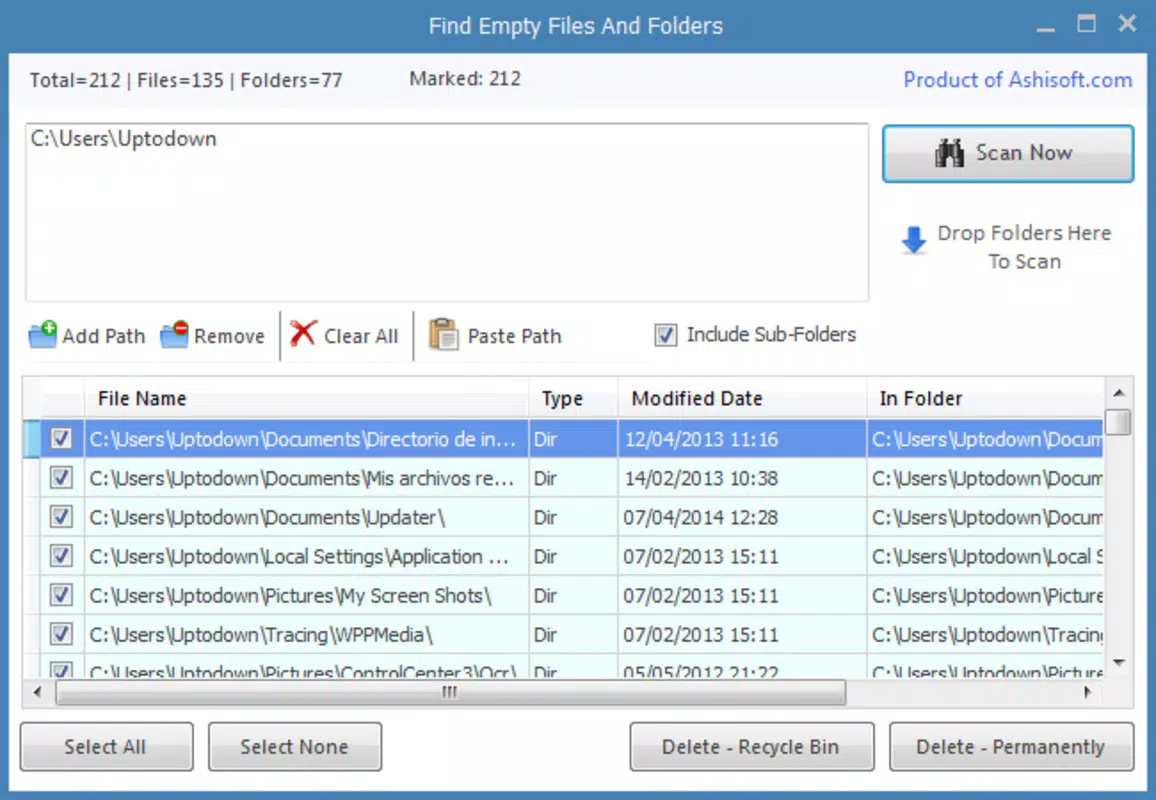This screenshot has width=1156, height=800.
Task: Uncheck the Local Settings\Application row checkbox
Action: [x=61, y=556]
